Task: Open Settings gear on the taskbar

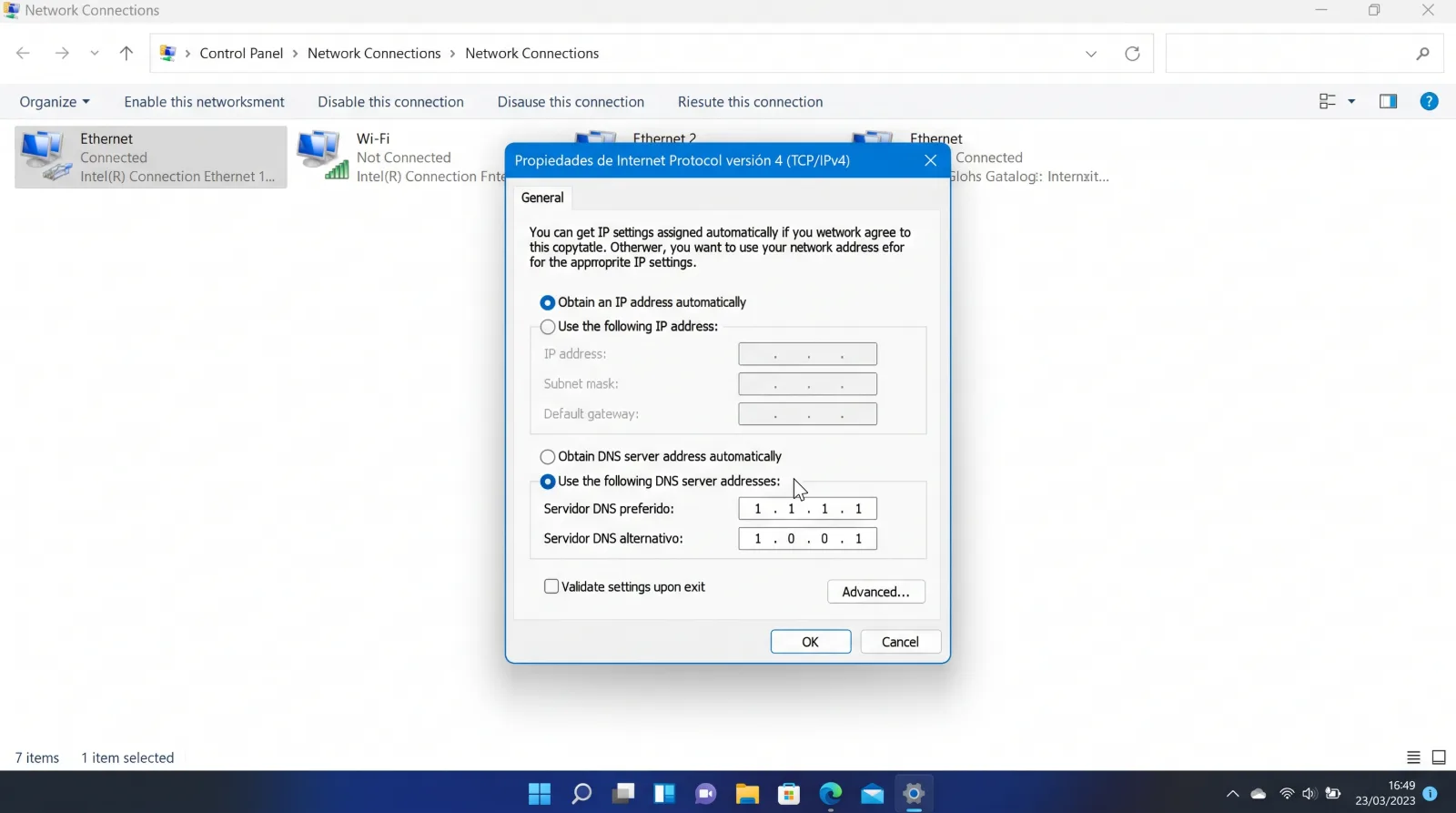Action: click(914, 794)
